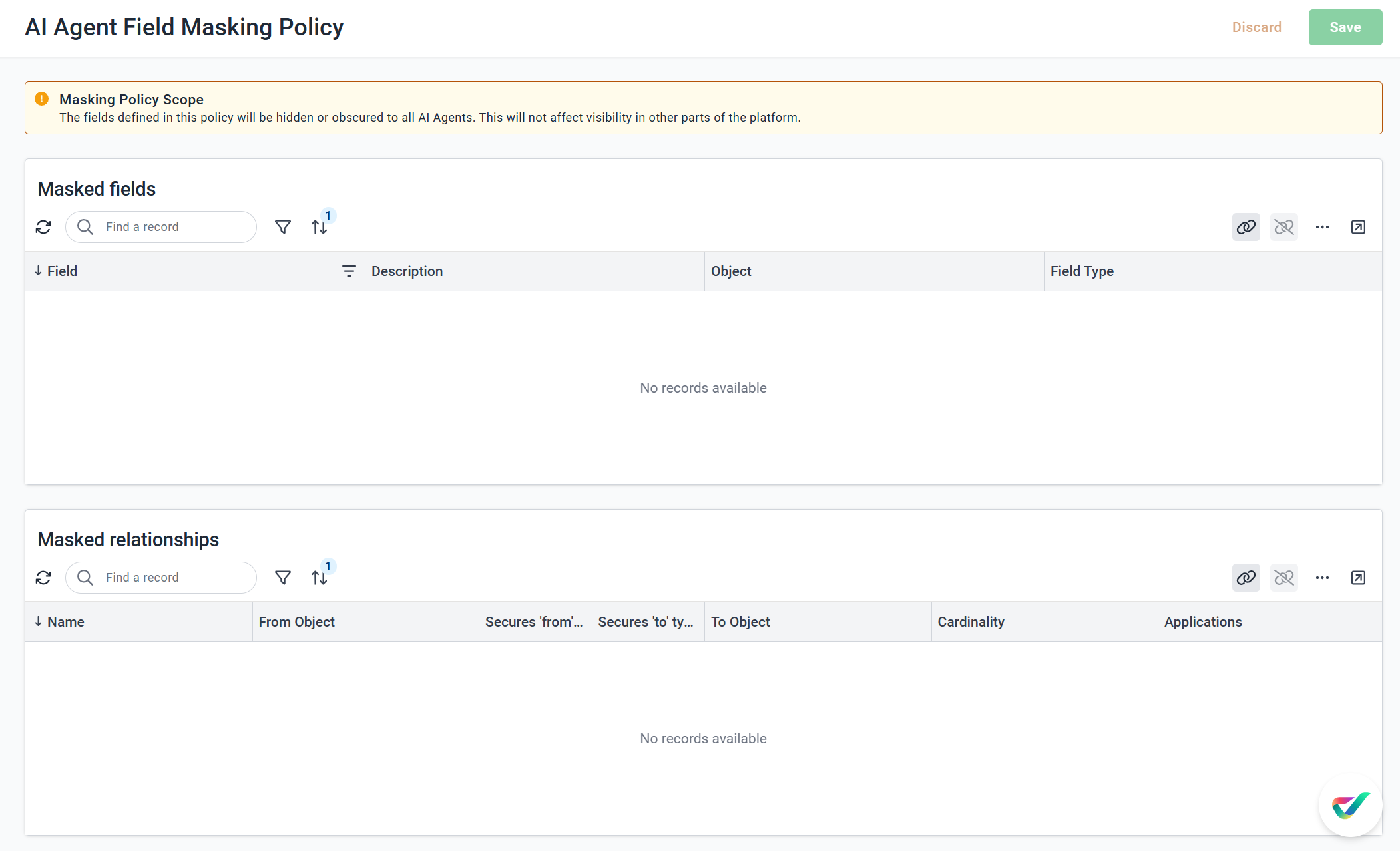The height and width of the screenshot is (851, 1400).
Task: Refresh the Masked fields list
Action: click(43, 227)
